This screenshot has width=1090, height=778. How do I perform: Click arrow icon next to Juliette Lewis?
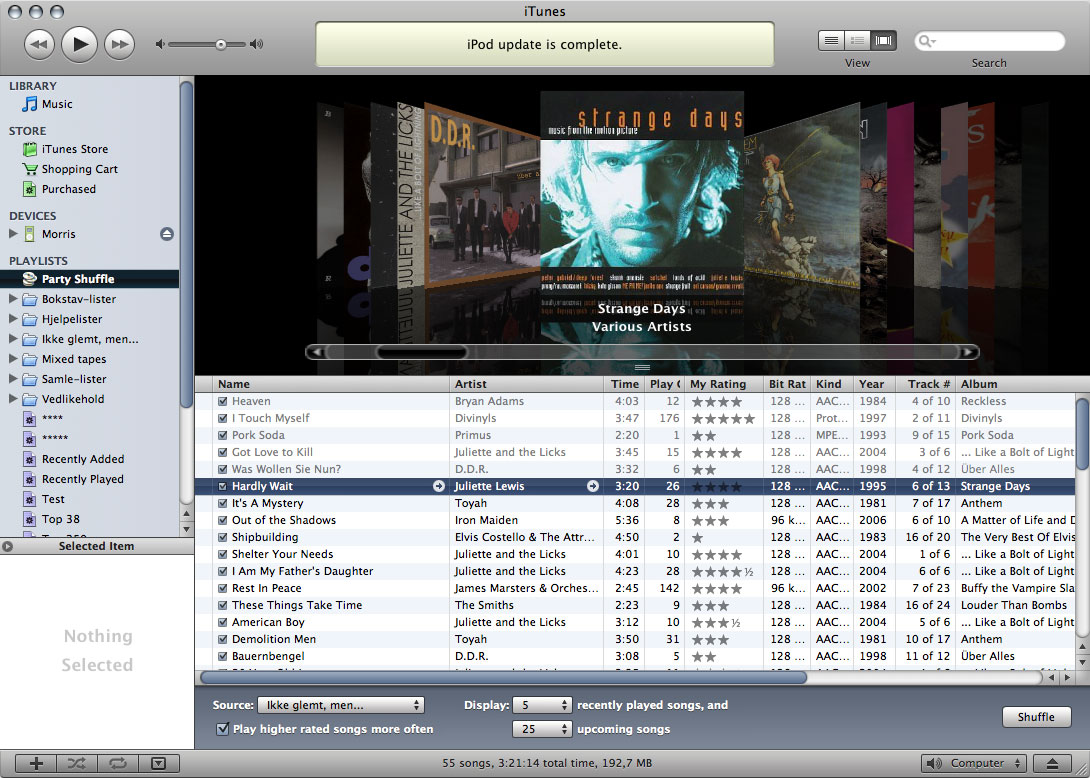pos(592,486)
